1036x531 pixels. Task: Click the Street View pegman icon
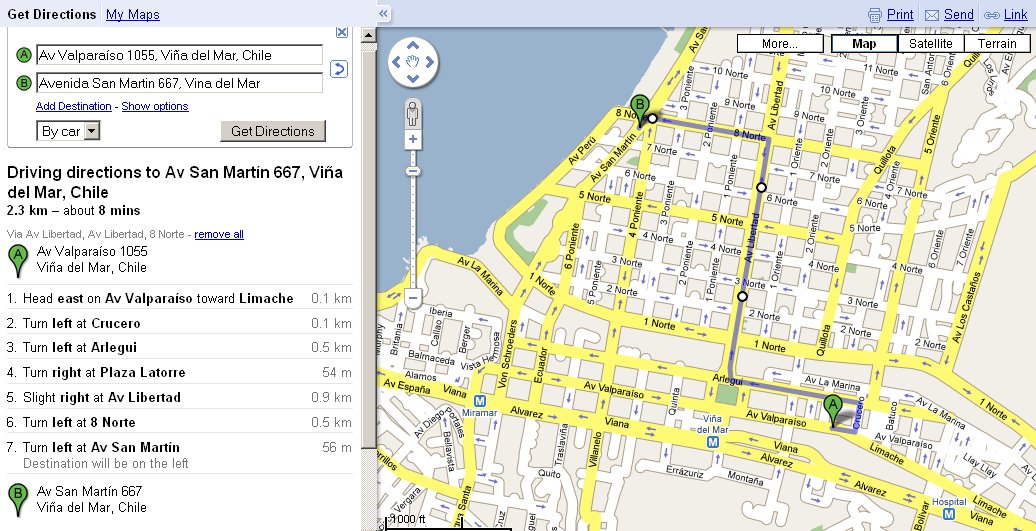(412, 114)
